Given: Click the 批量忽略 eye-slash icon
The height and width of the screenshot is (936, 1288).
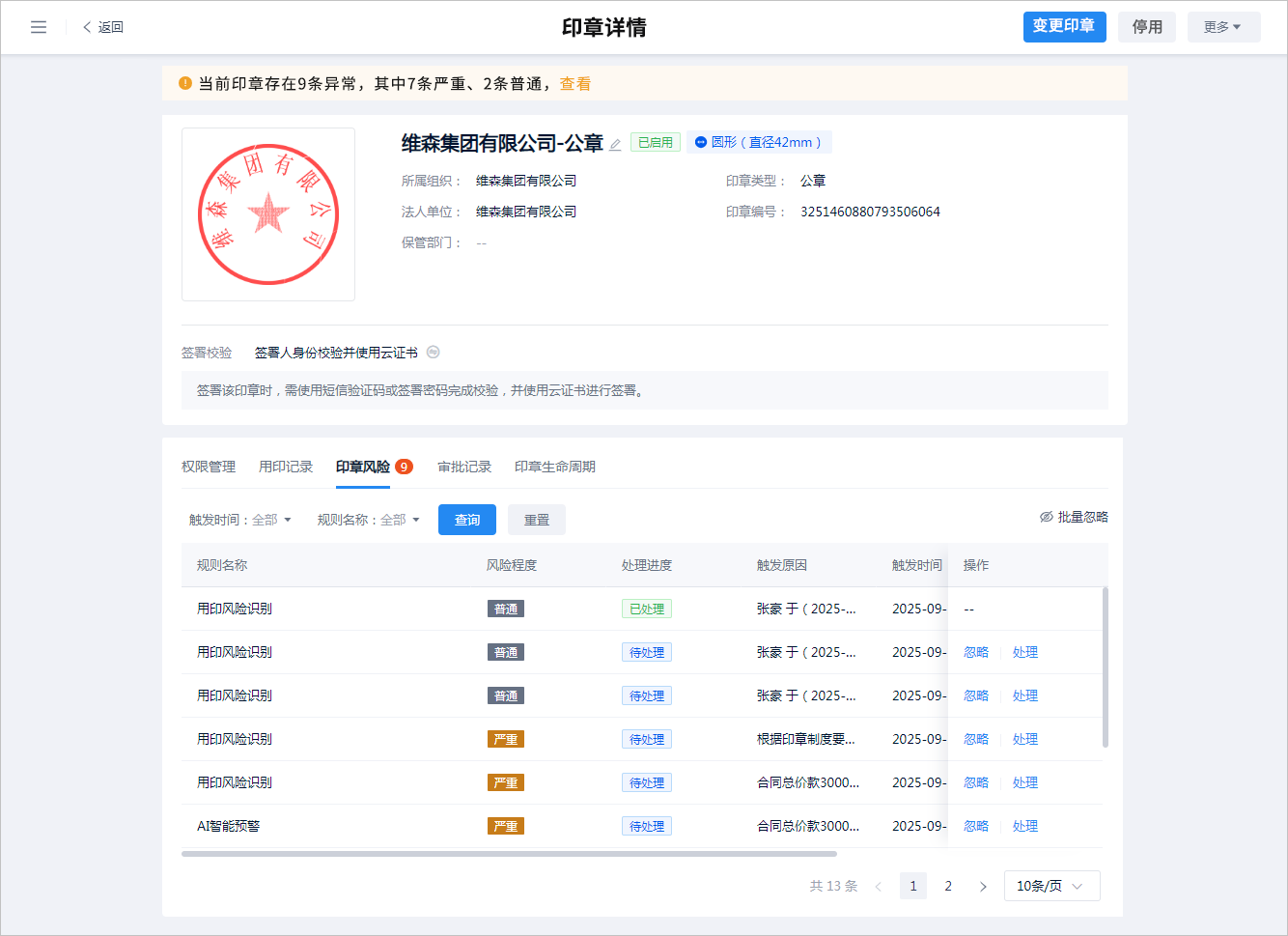Looking at the screenshot, I should pos(1046,517).
